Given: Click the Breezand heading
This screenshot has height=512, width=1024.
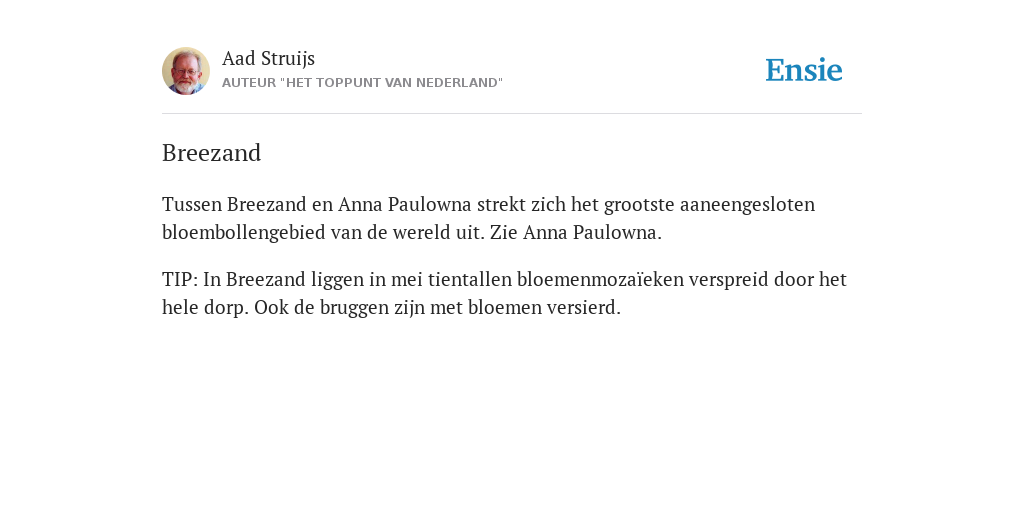Looking at the screenshot, I should (x=212, y=153).
